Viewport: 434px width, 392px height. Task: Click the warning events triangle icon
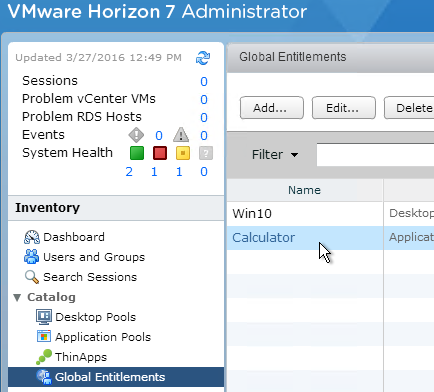coord(181,135)
